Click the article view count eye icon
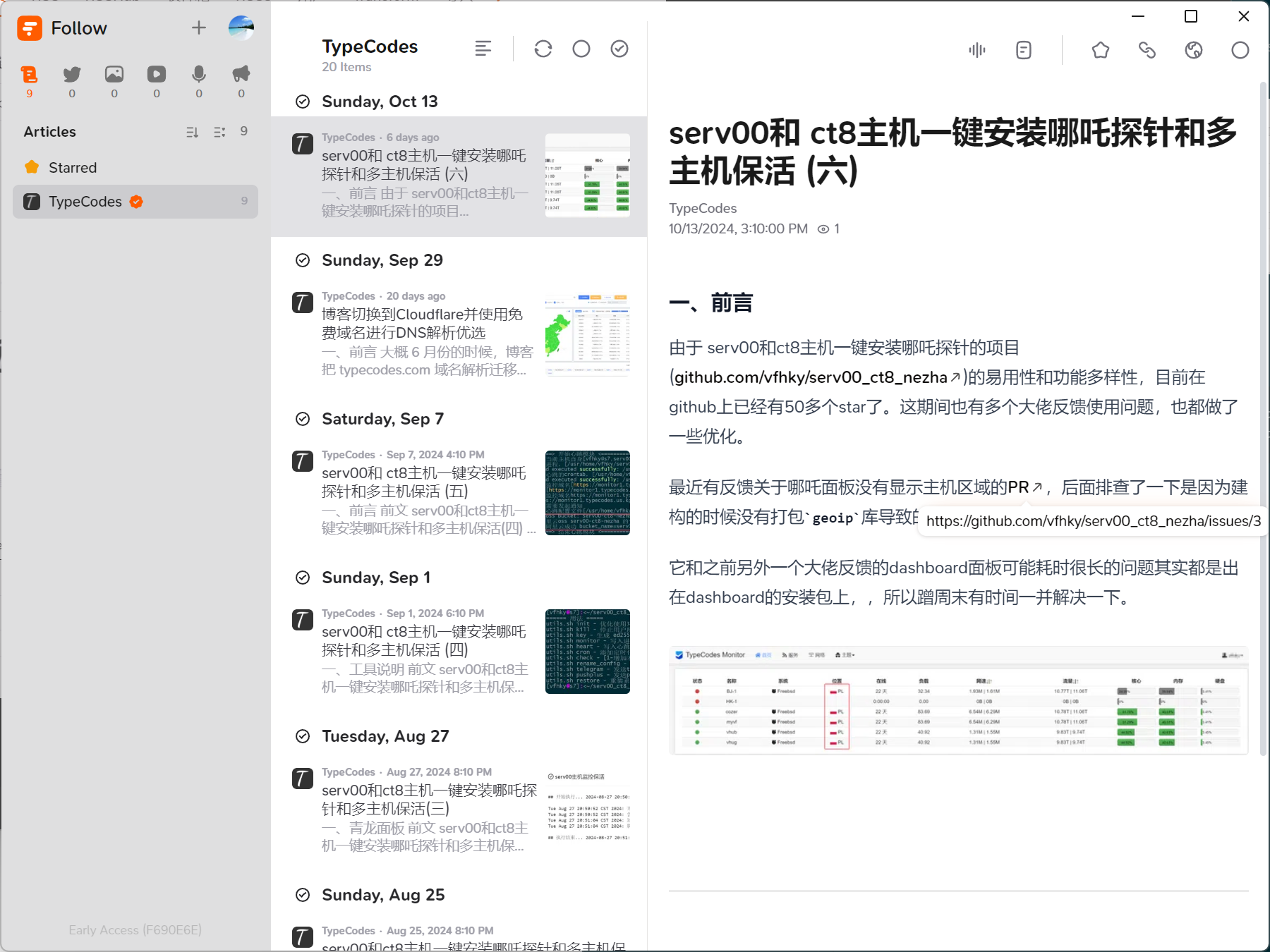This screenshot has height=952, width=1270. pyautogui.click(x=823, y=229)
